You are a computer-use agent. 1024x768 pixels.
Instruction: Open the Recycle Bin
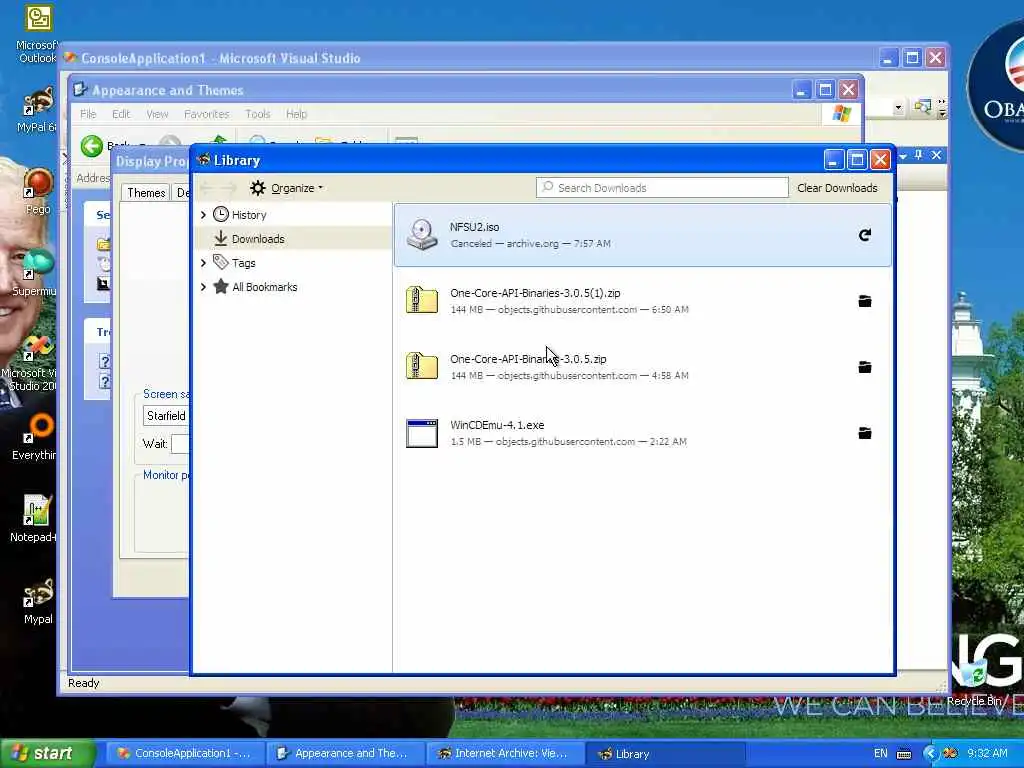(x=974, y=682)
